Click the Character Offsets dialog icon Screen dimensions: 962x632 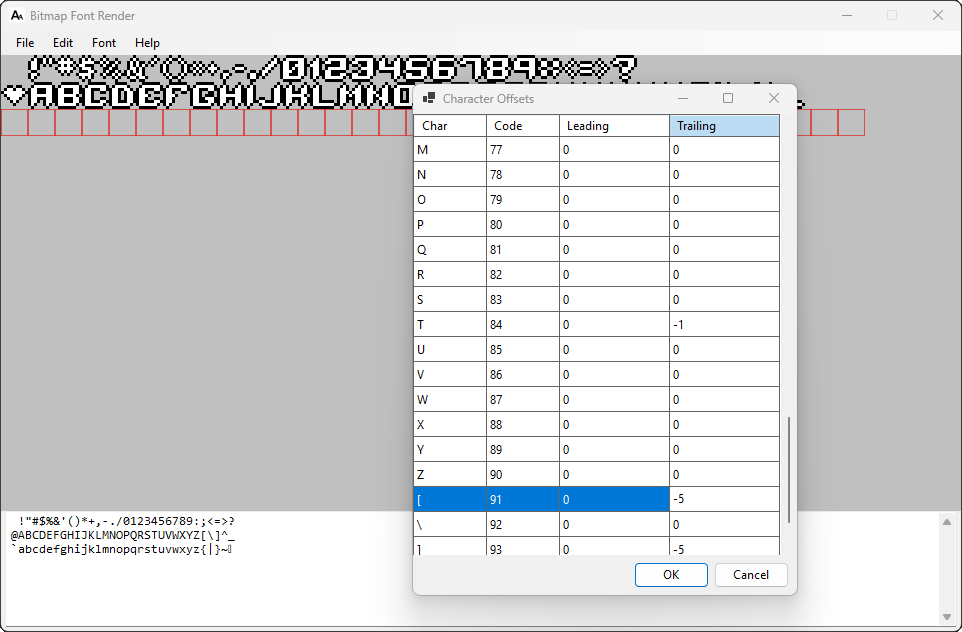pyautogui.click(x=429, y=98)
